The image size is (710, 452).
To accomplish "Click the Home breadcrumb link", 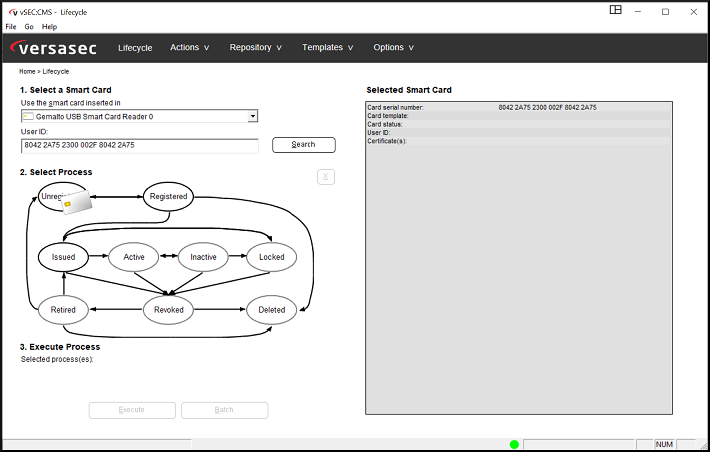I will click(x=27, y=72).
